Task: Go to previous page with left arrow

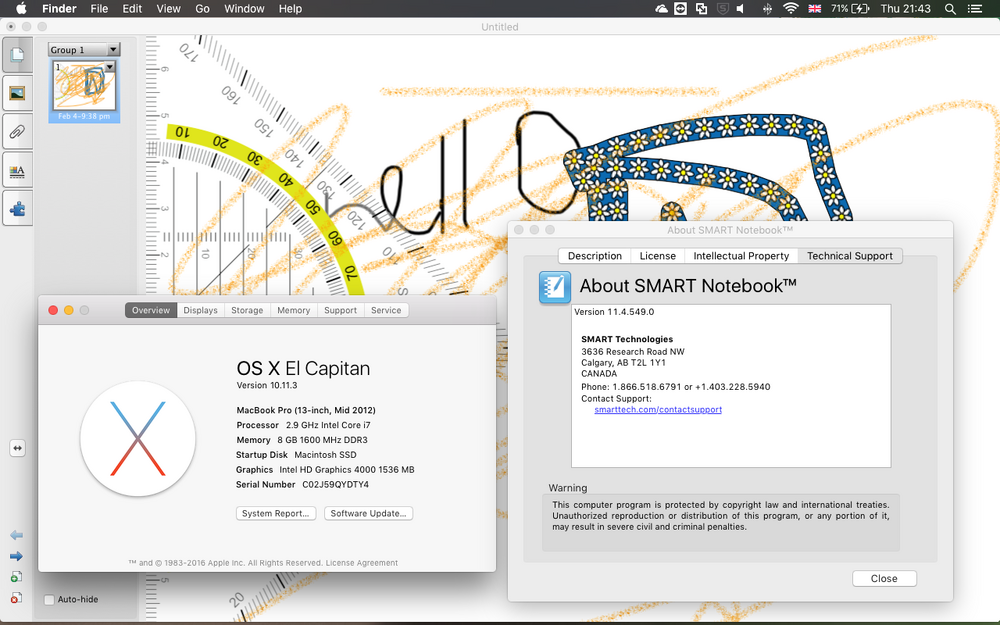Action: 17,535
